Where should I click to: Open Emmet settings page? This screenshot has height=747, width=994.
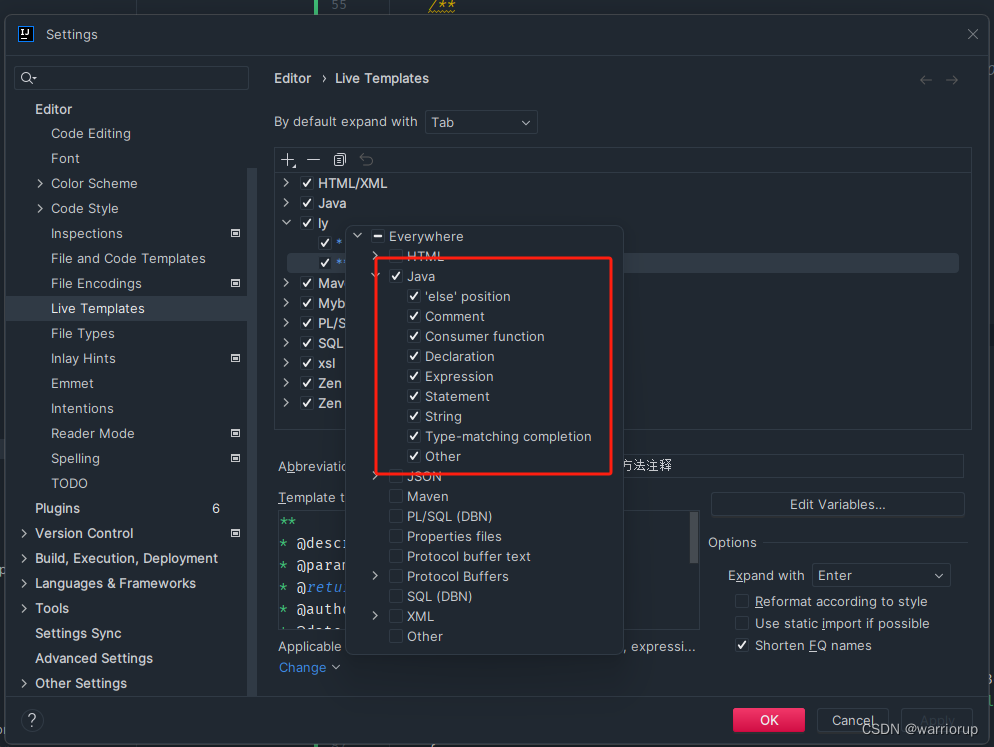tap(72, 384)
